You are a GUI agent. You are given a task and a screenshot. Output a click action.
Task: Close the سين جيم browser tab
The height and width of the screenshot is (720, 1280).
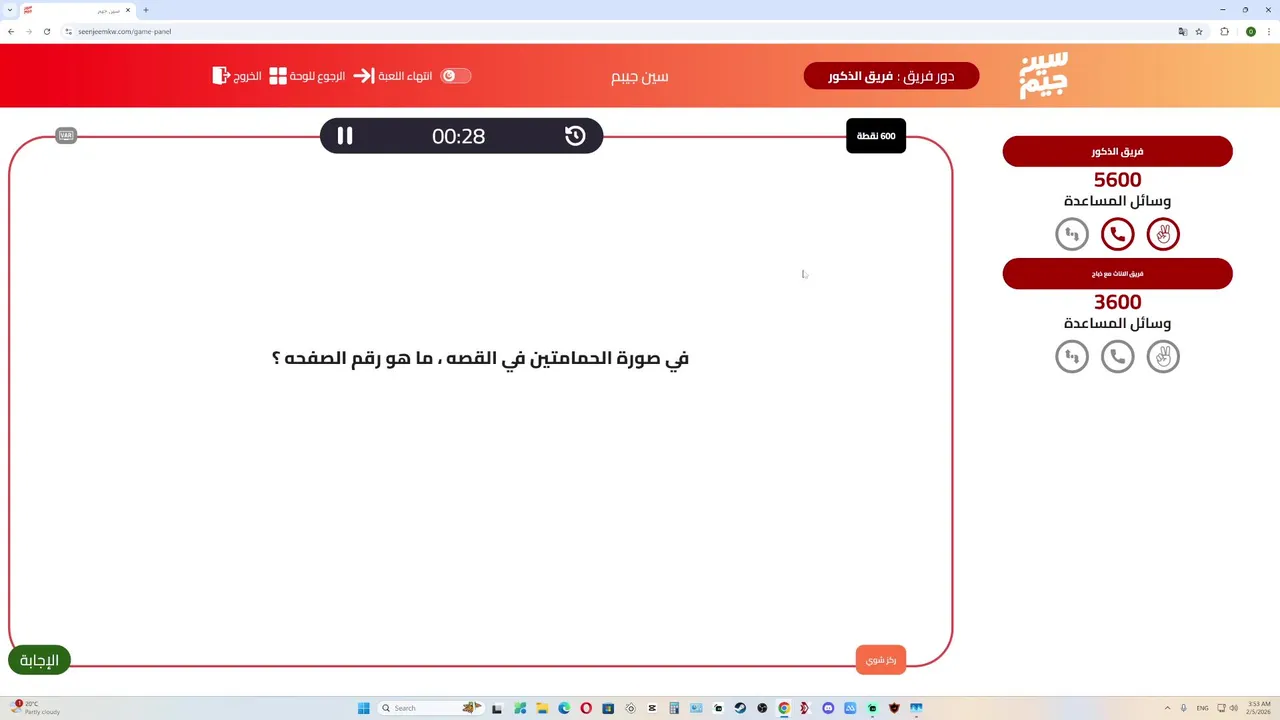(128, 10)
